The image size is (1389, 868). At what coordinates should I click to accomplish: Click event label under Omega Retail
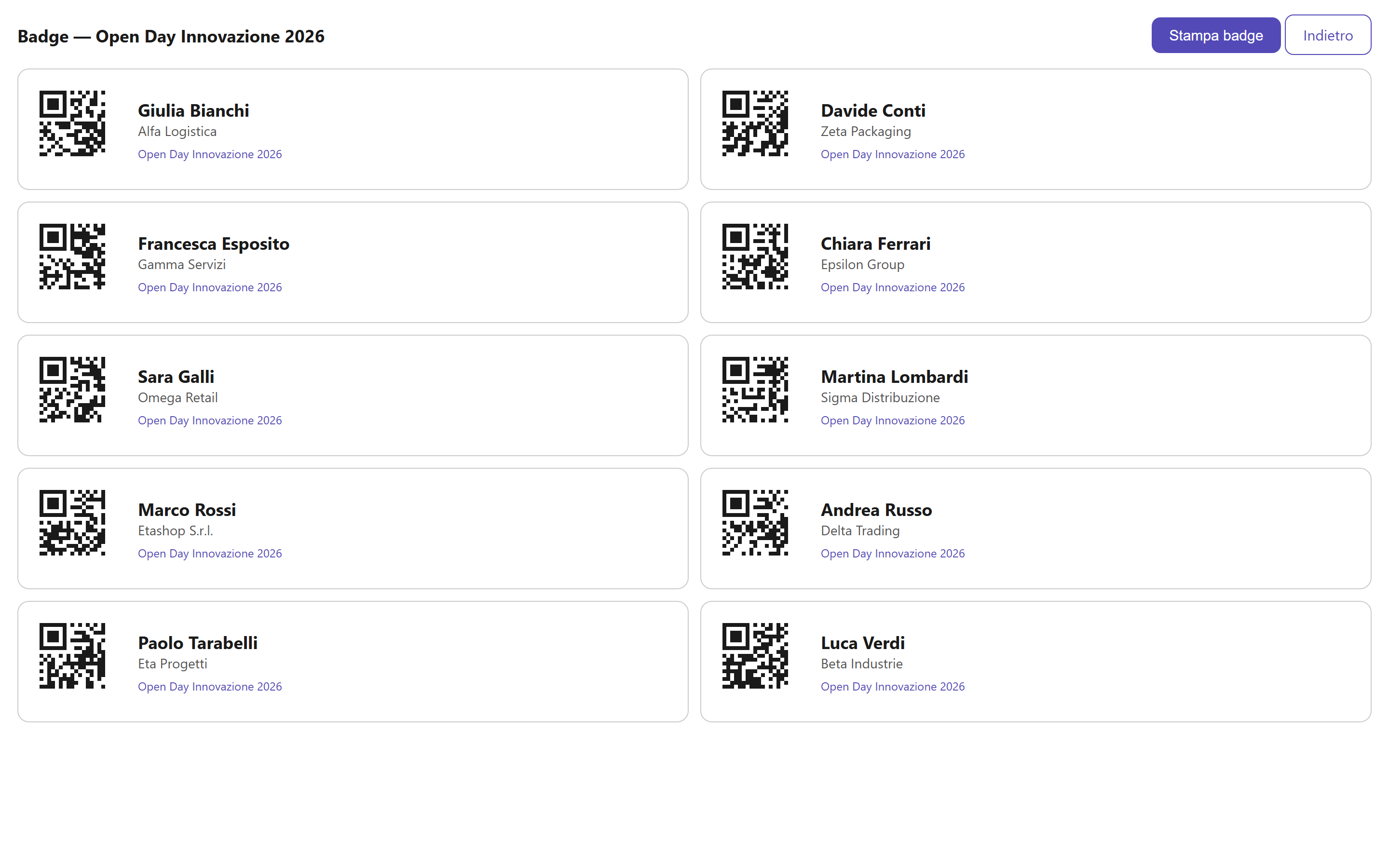coord(209,421)
